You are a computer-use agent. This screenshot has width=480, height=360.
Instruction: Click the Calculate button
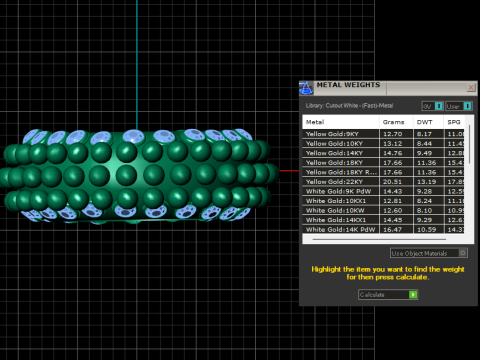coord(388,295)
